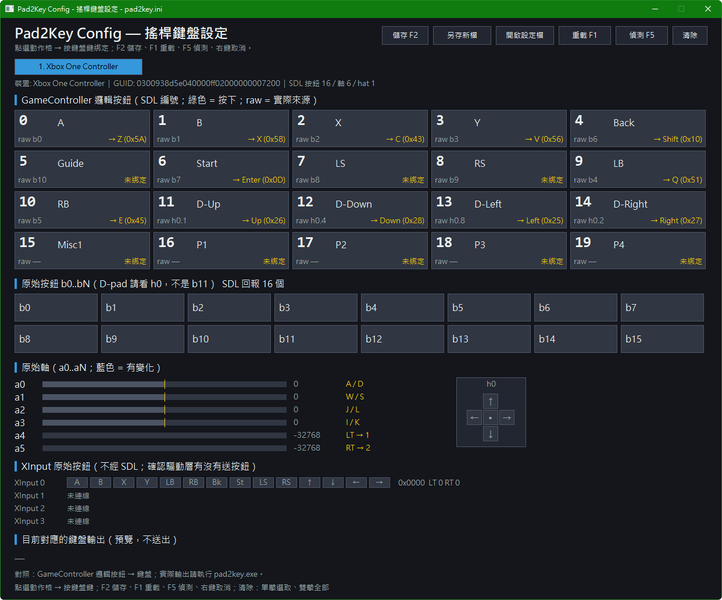Select logical button 0 A tile
The height and width of the screenshot is (600, 722).
(x=82, y=129)
